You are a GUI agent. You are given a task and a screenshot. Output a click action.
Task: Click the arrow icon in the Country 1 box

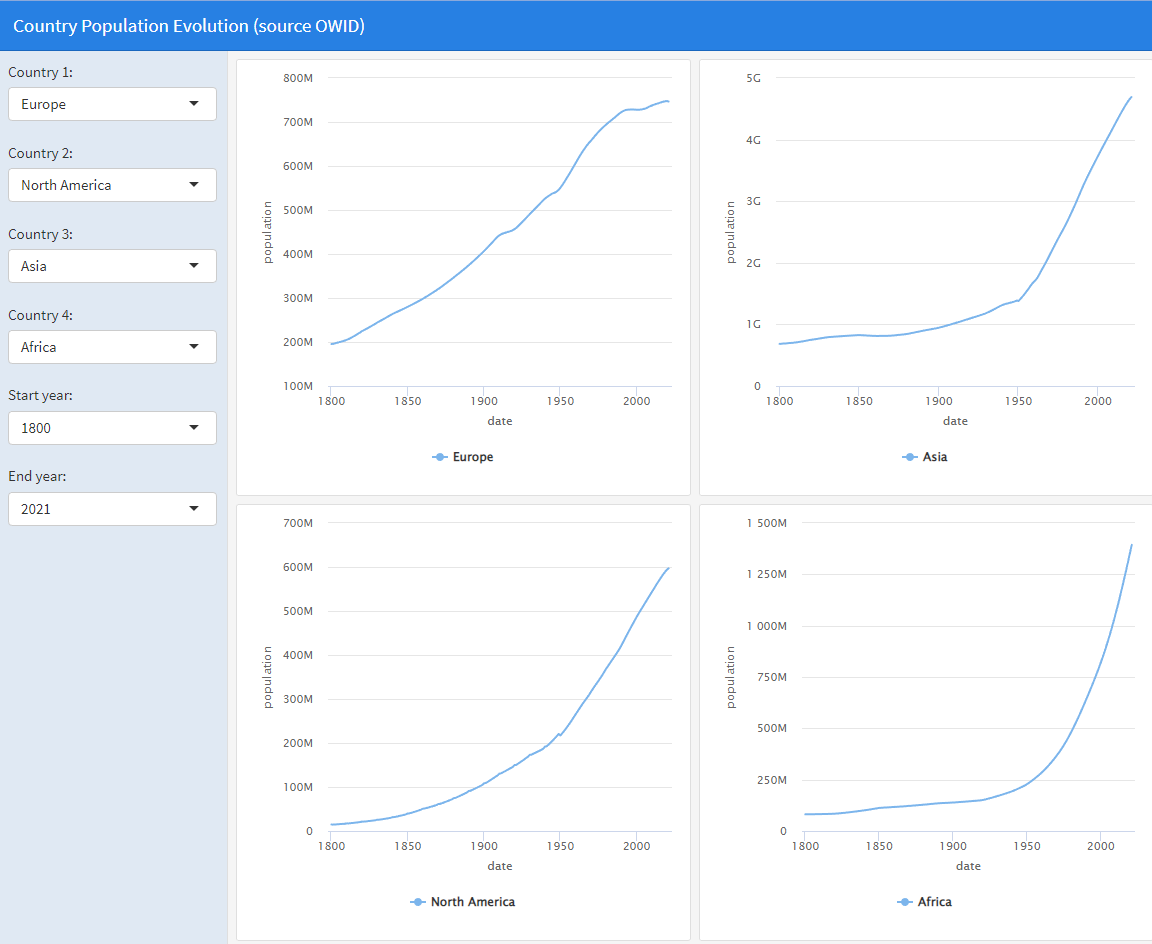[194, 104]
